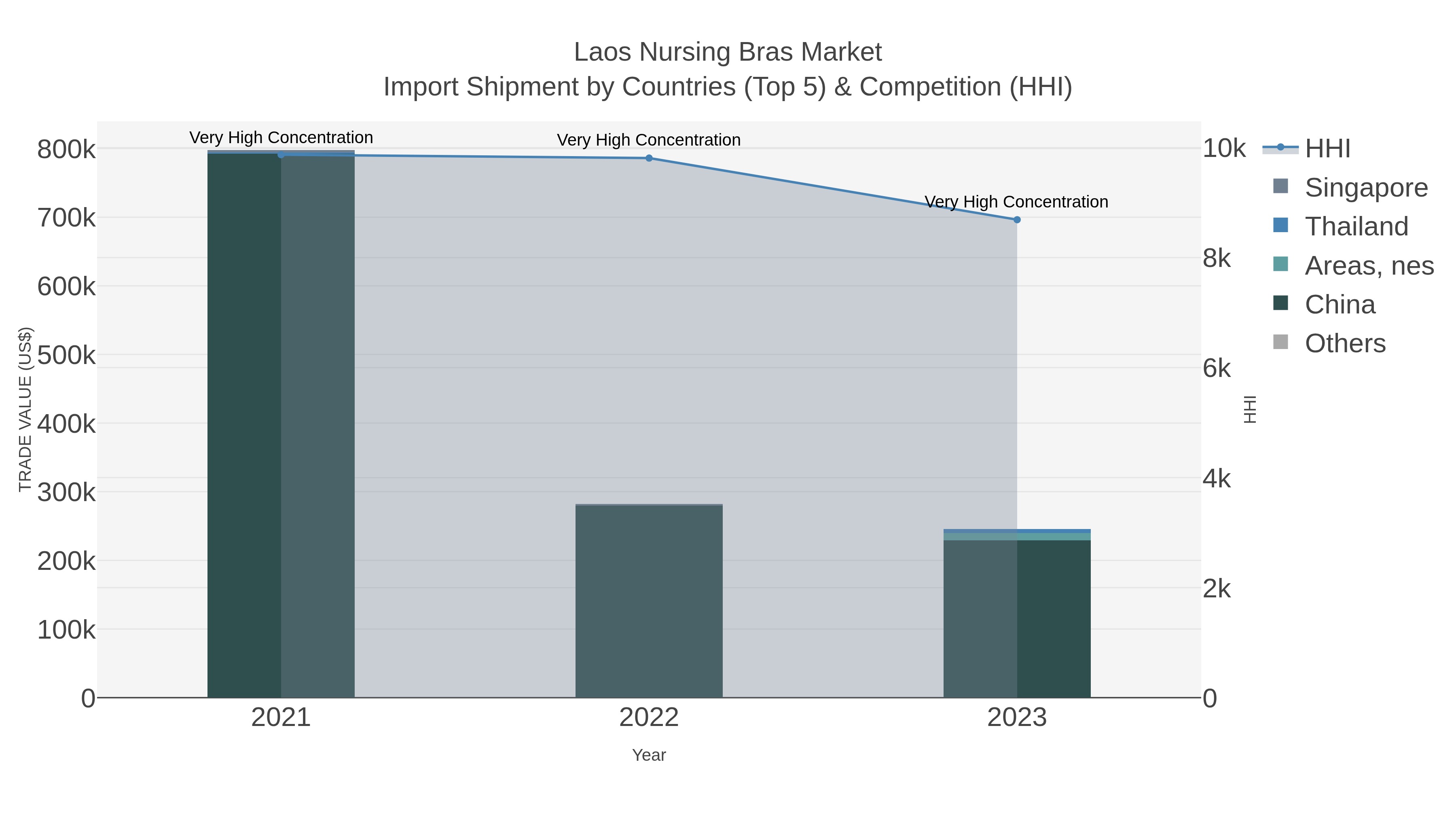This screenshot has width=1456, height=819.
Task: Click the Areas, nes teal legend swatch
Action: click(x=1280, y=264)
